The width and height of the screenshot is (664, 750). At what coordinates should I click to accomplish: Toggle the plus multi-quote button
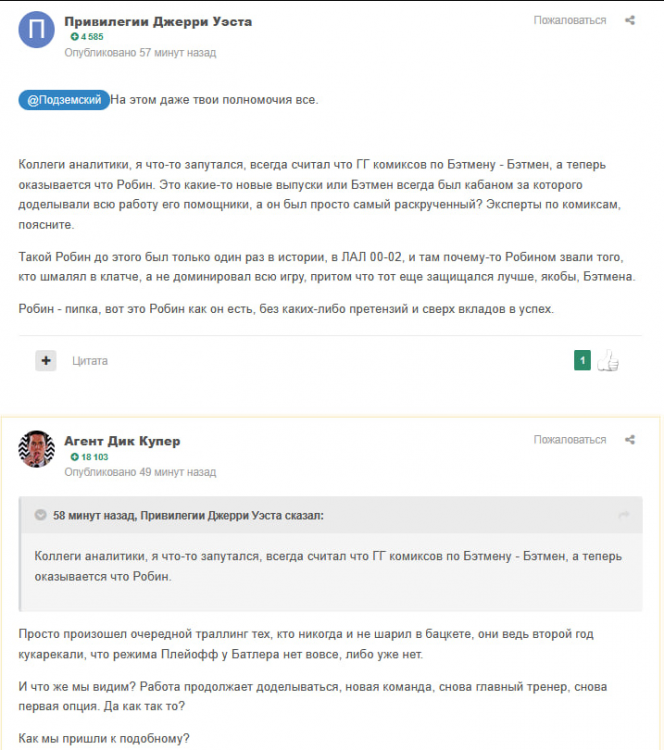click(x=46, y=360)
